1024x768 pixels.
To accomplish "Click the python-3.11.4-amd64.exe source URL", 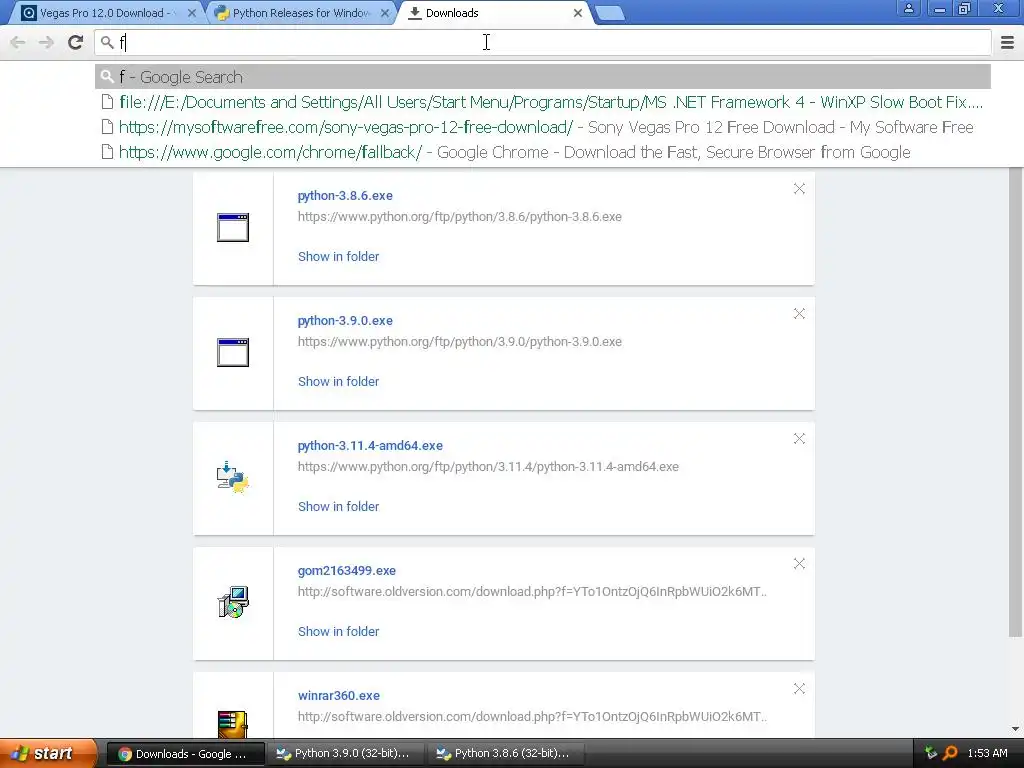I will point(488,467).
